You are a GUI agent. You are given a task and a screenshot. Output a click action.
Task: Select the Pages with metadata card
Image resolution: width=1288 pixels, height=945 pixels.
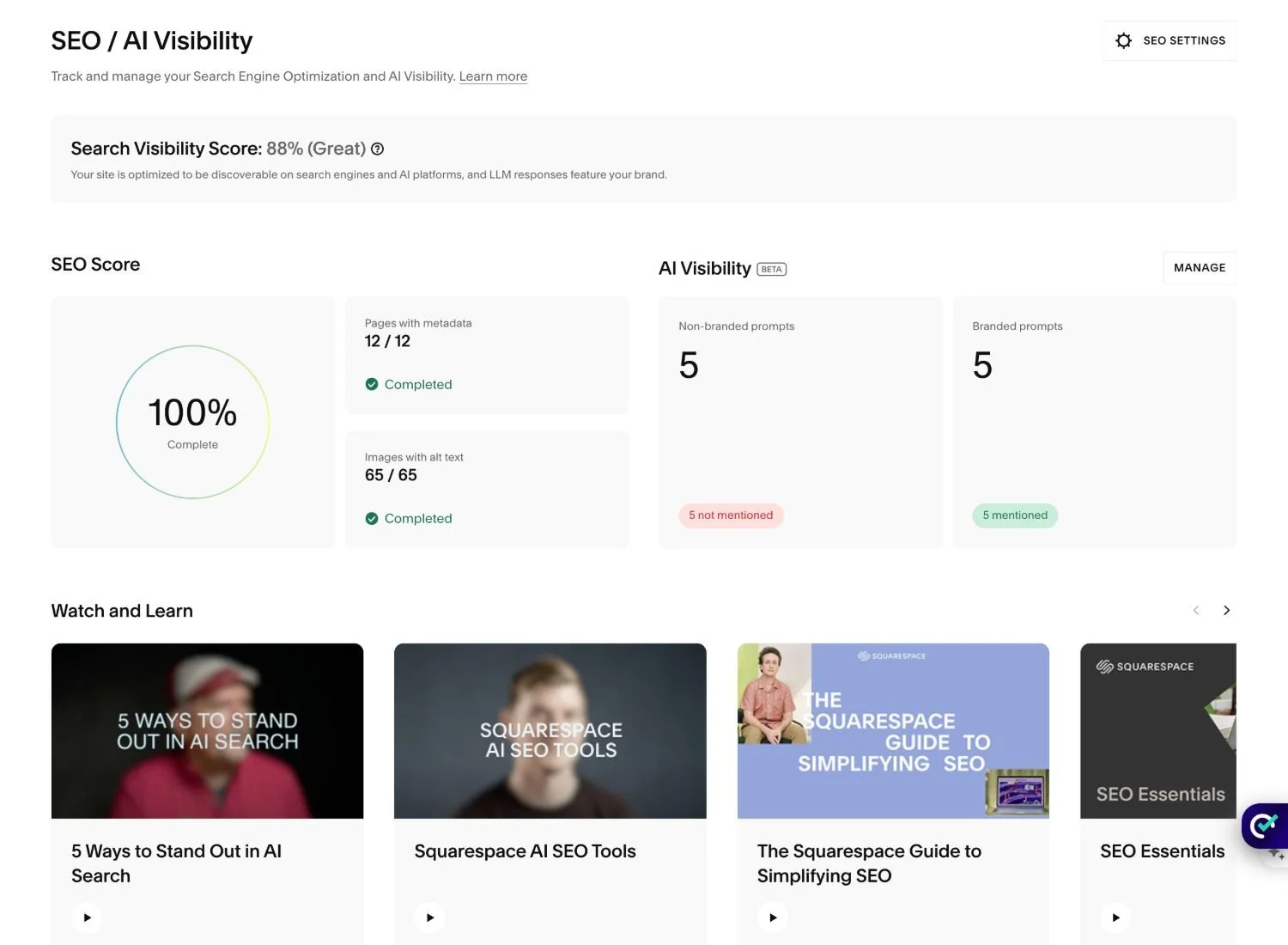point(487,356)
